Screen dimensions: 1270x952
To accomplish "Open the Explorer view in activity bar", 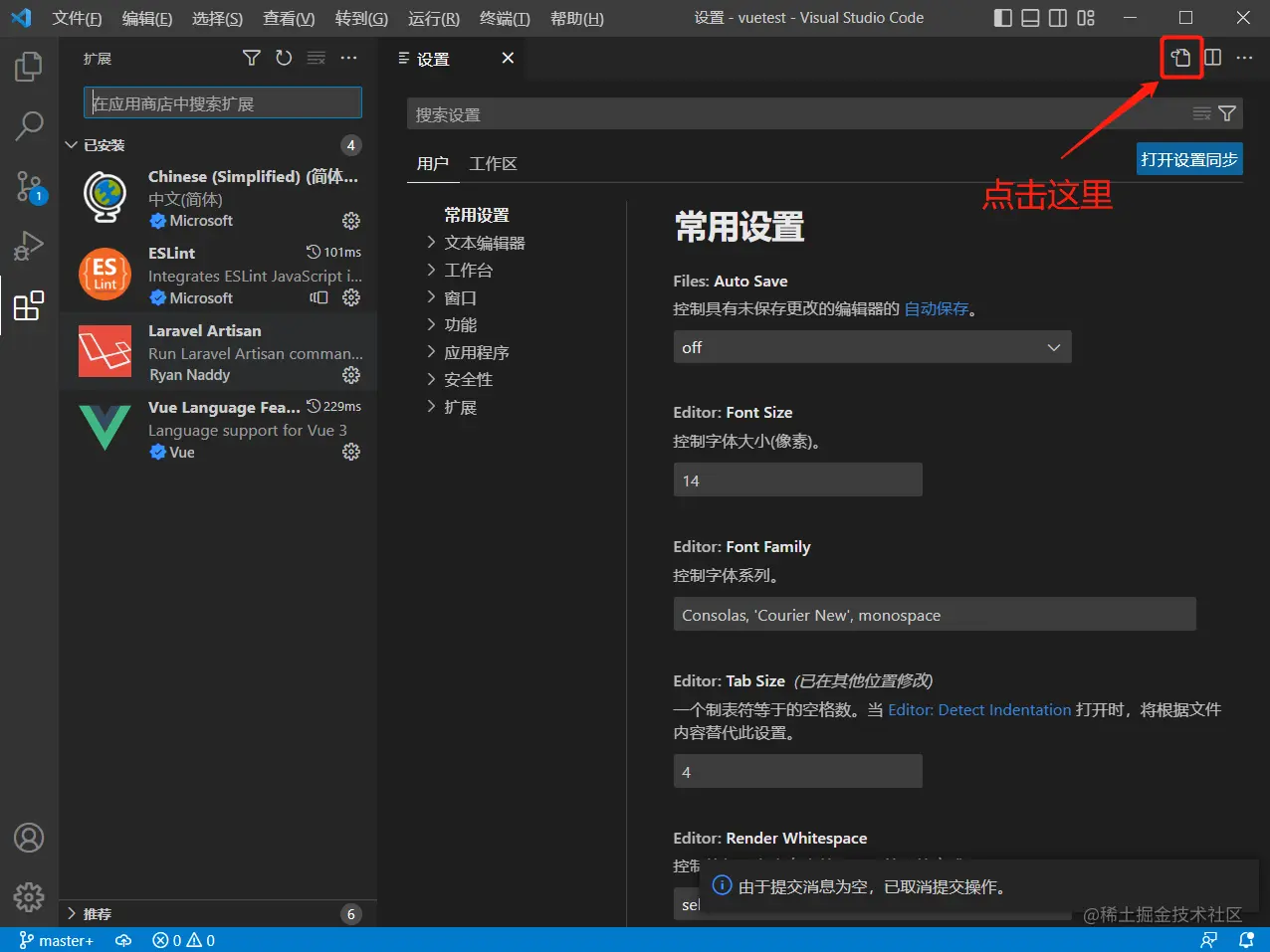I will (29, 67).
